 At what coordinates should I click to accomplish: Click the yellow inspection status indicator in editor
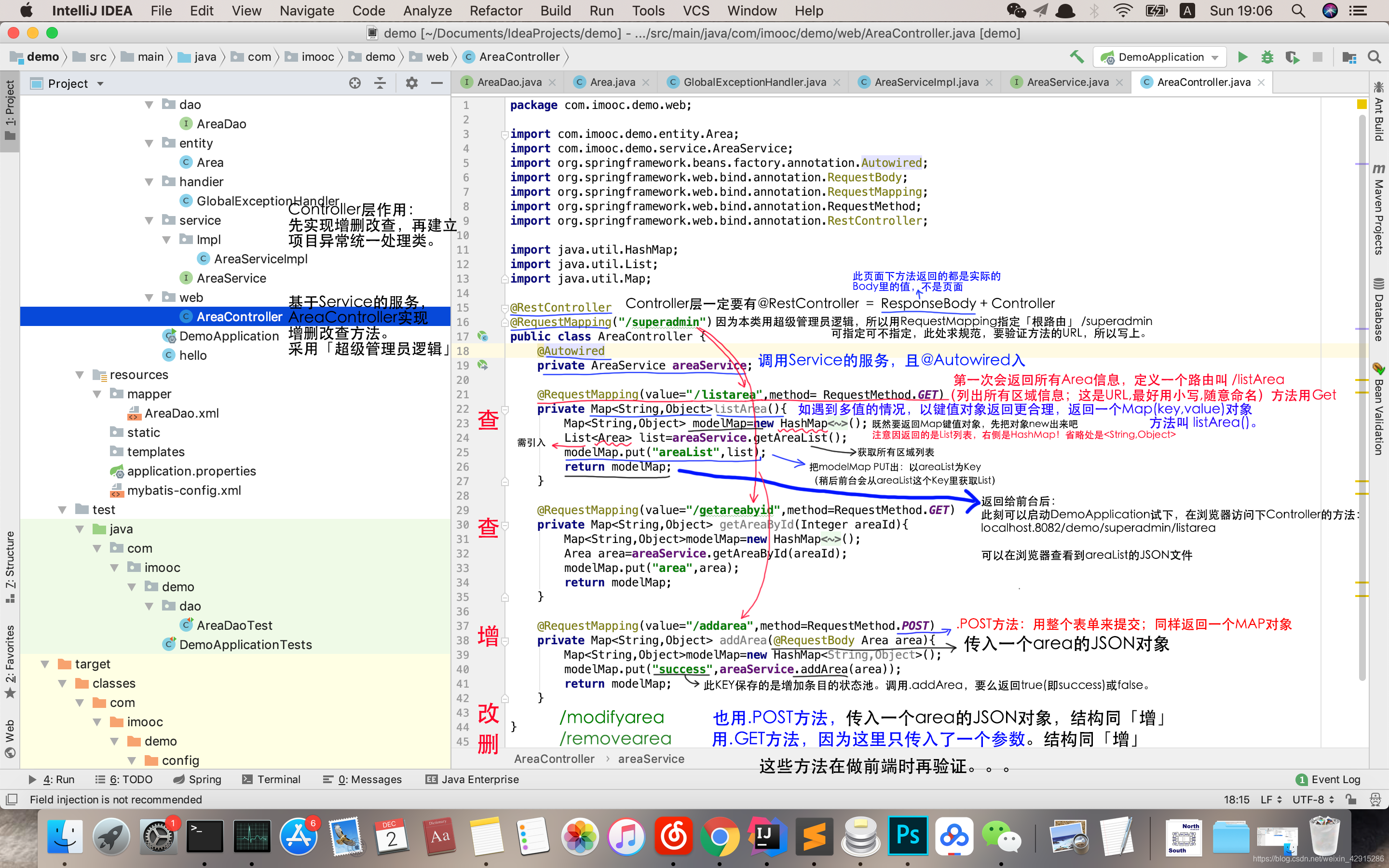click(1361, 105)
